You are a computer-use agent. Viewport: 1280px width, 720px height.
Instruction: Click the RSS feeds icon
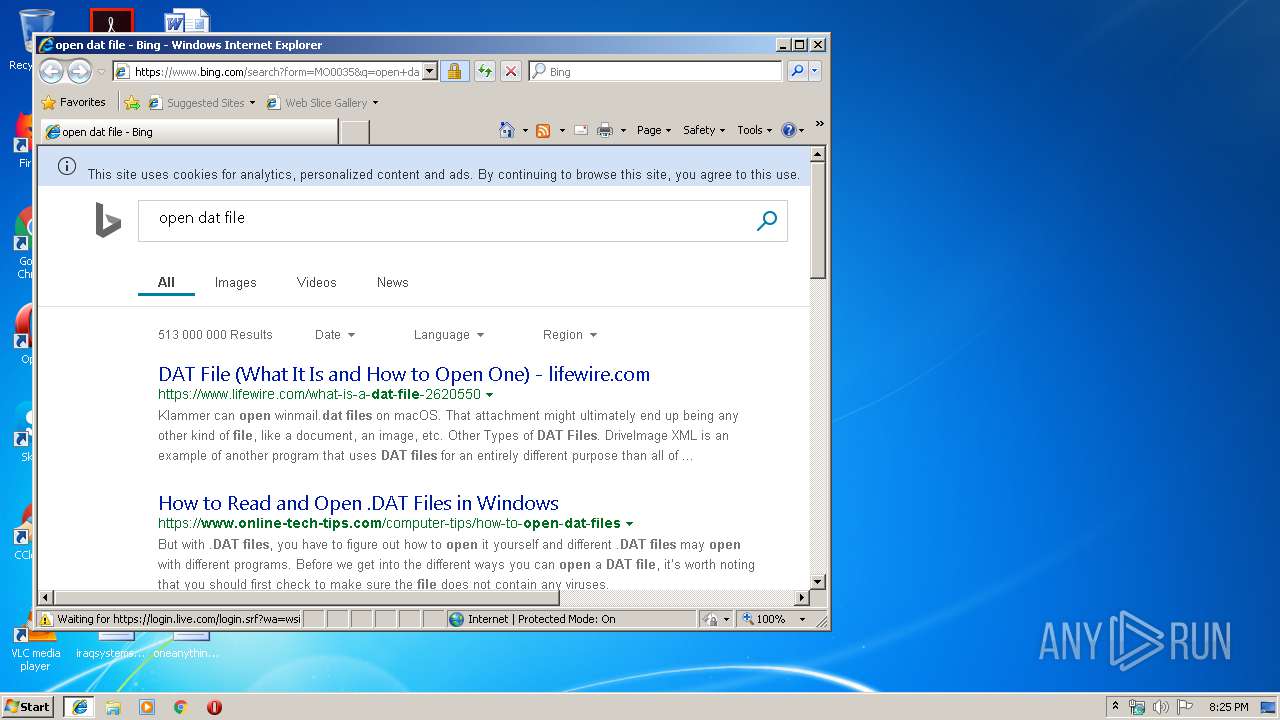point(543,130)
